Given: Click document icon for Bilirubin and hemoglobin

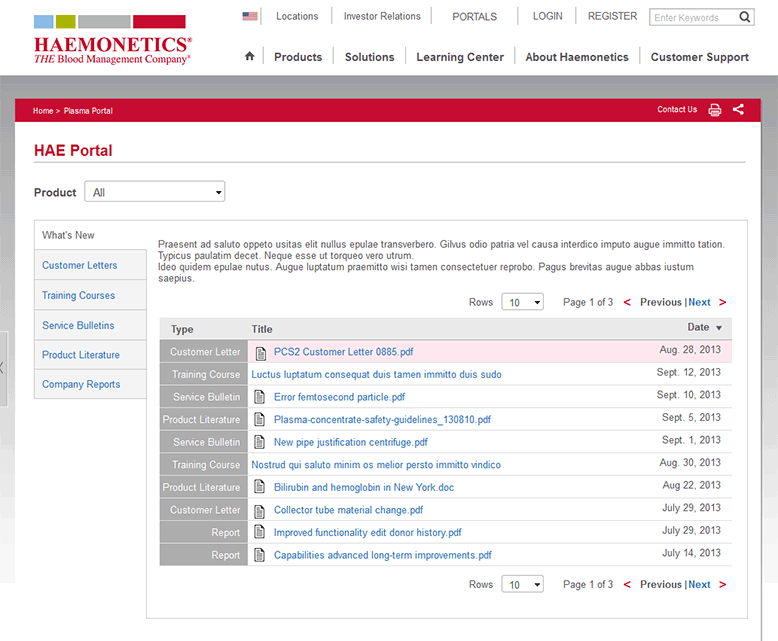Looking at the screenshot, I should pyautogui.click(x=259, y=487).
